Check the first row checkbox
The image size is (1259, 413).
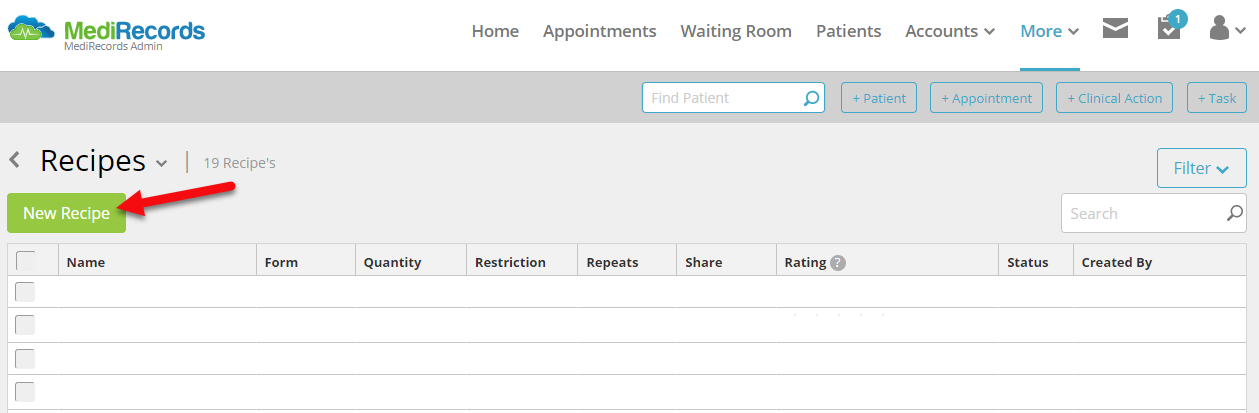tap(25, 292)
